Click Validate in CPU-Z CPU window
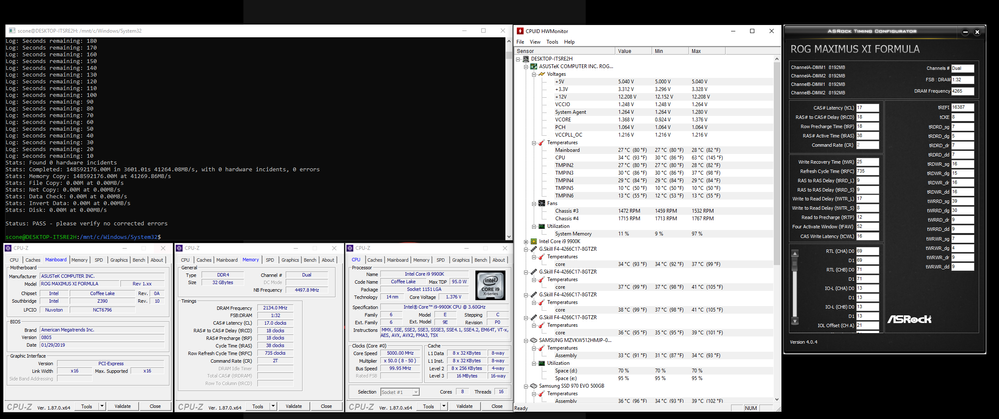Screen dimensions: 999x419 [x=464, y=406]
